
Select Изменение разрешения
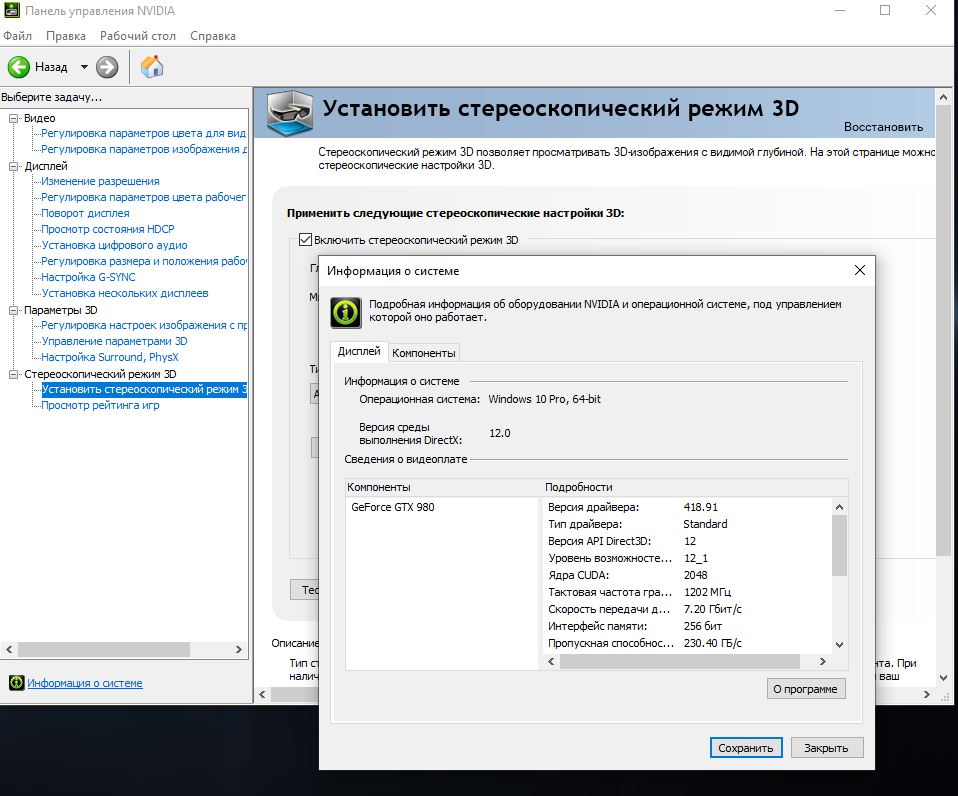pyautogui.click(x=100, y=181)
